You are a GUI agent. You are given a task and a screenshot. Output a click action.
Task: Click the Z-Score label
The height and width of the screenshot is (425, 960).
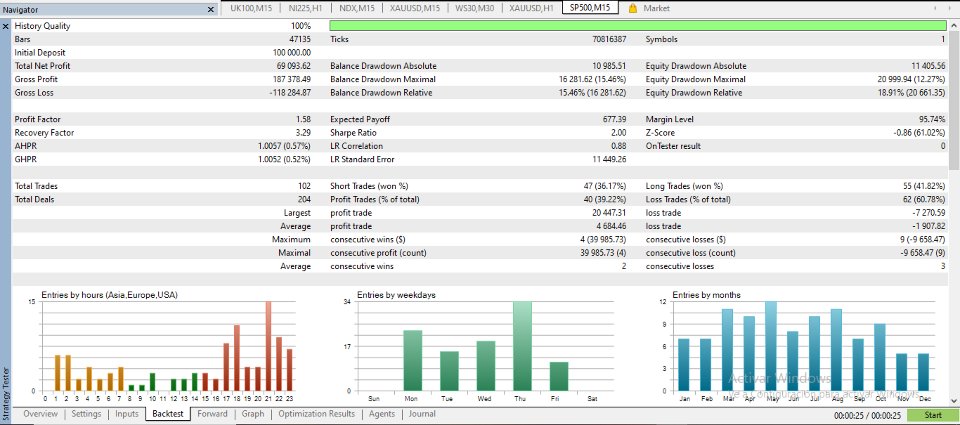coord(661,133)
